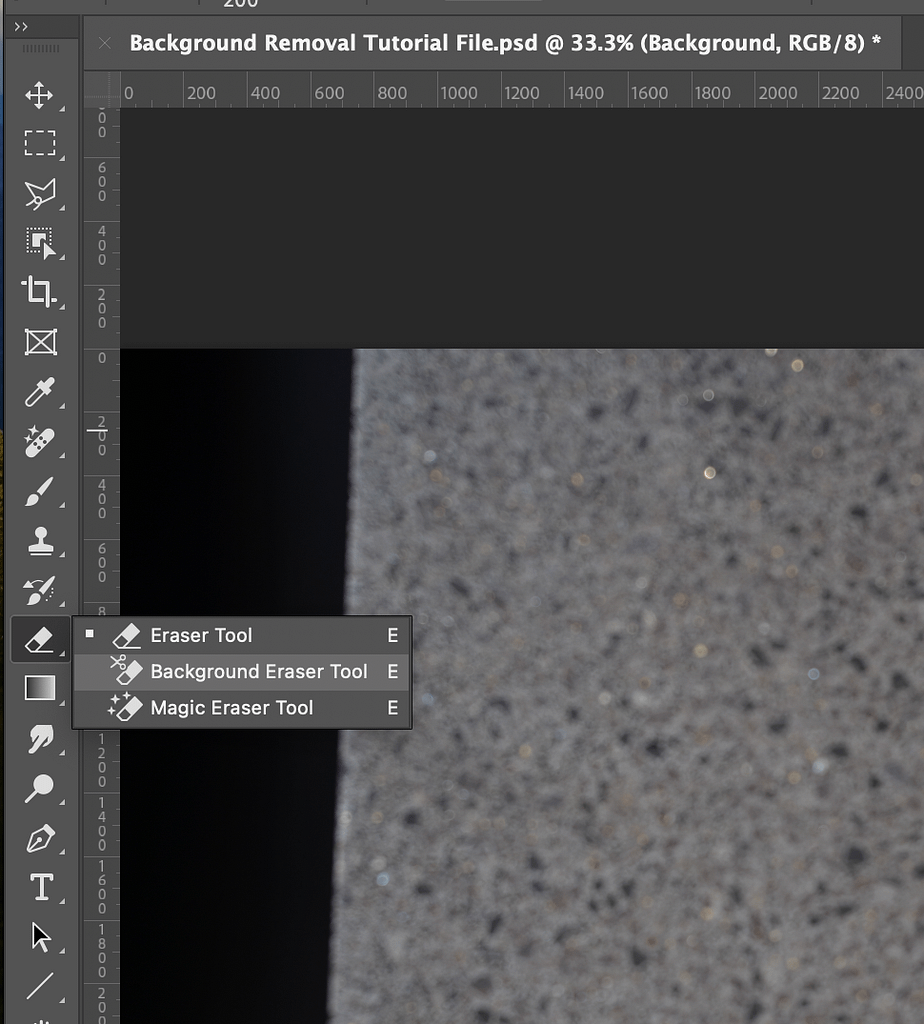Choose the Horizontal Type tool
This screenshot has width=924, height=1024.
pos(40,887)
